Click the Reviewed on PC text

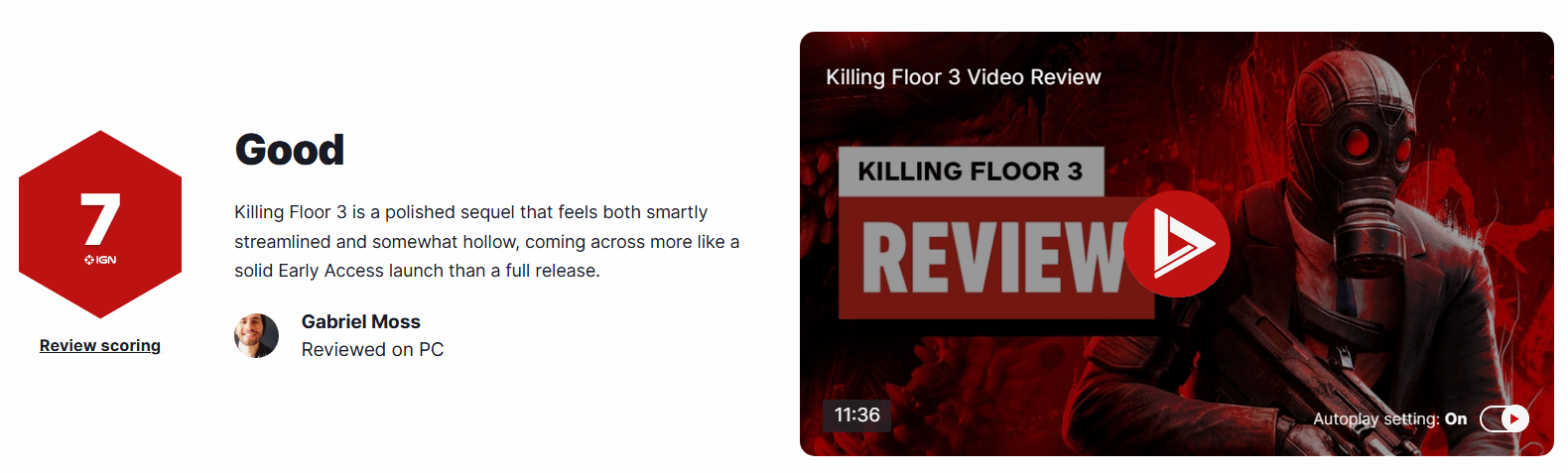tap(373, 349)
